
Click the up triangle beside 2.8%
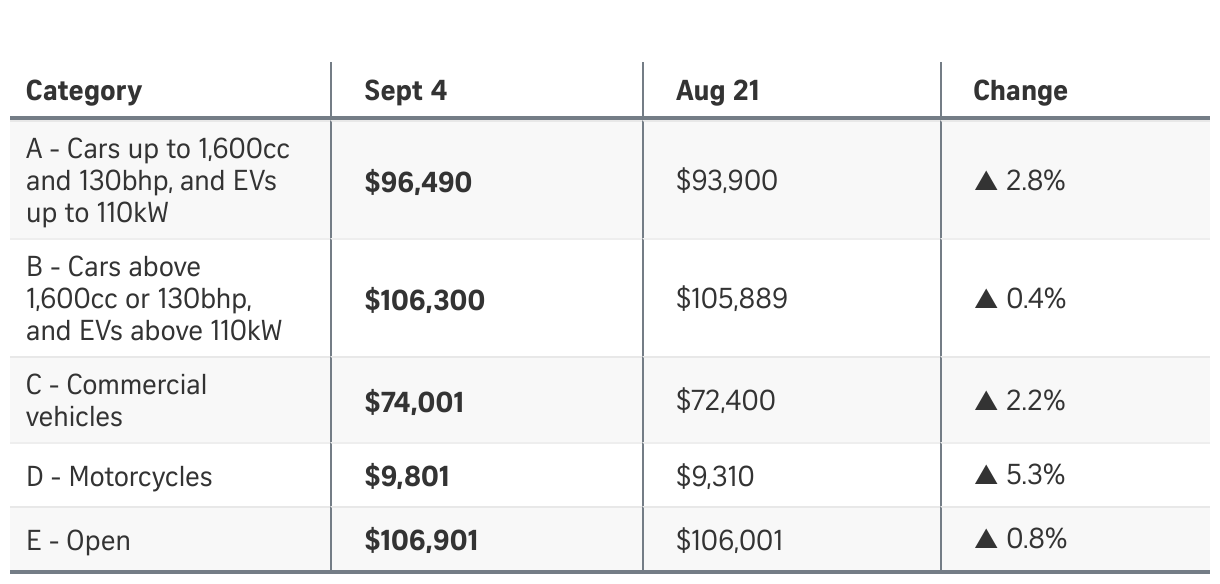(985, 182)
